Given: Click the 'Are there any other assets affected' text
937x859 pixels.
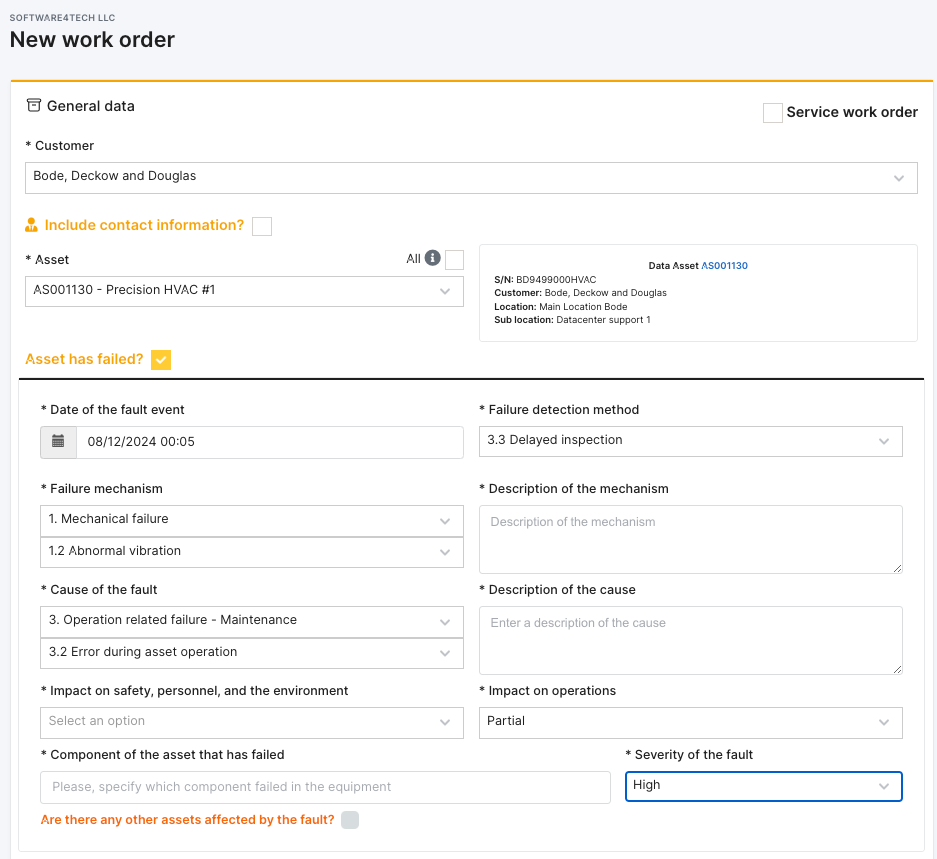Looking at the screenshot, I should coord(187,820).
